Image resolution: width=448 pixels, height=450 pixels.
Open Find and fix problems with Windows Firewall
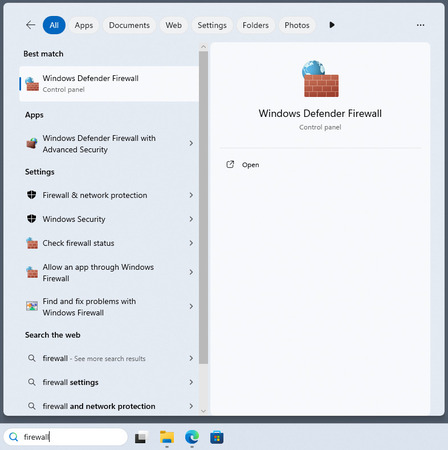click(x=109, y=307)
